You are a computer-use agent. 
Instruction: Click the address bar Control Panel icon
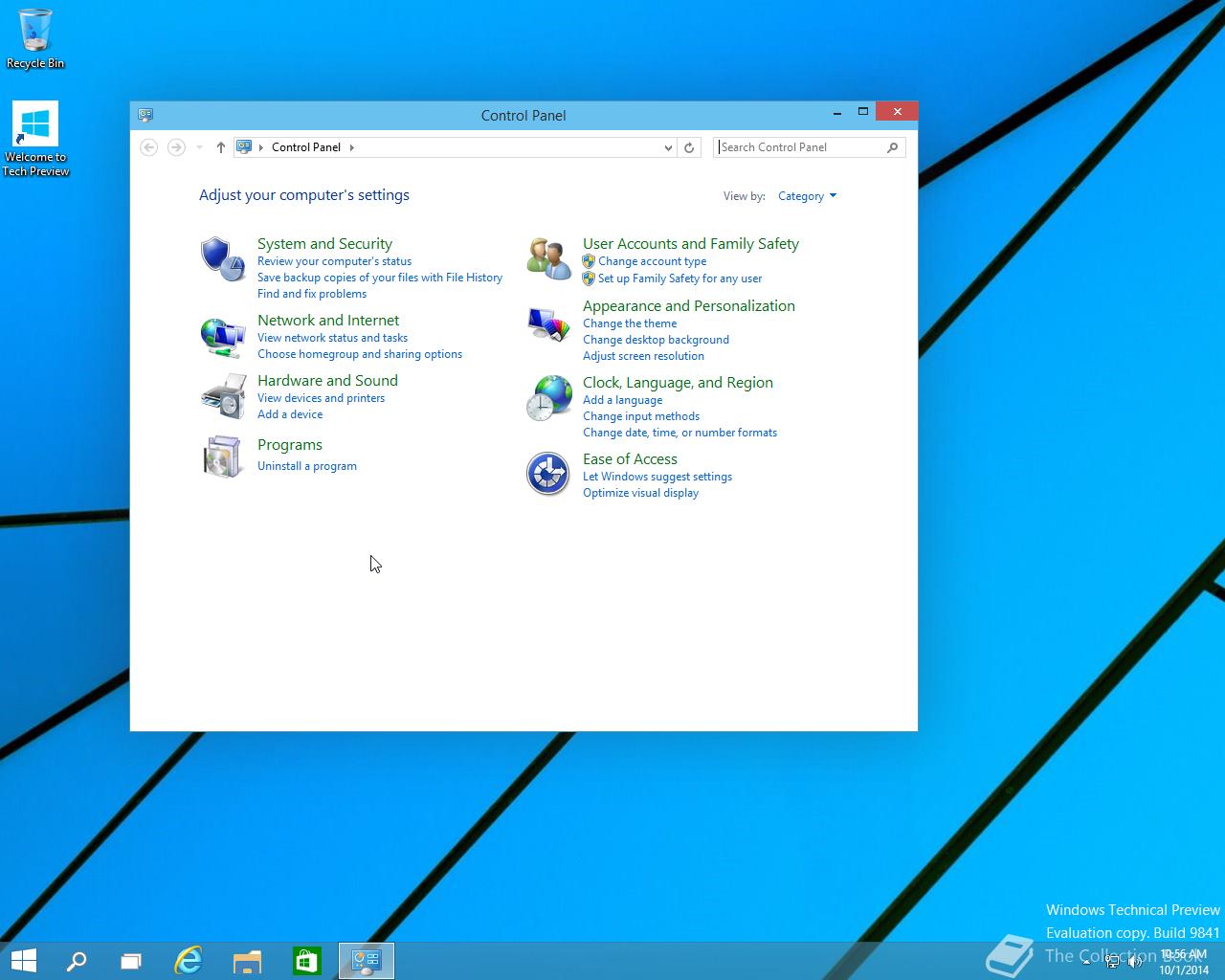[x=244, y=146]
